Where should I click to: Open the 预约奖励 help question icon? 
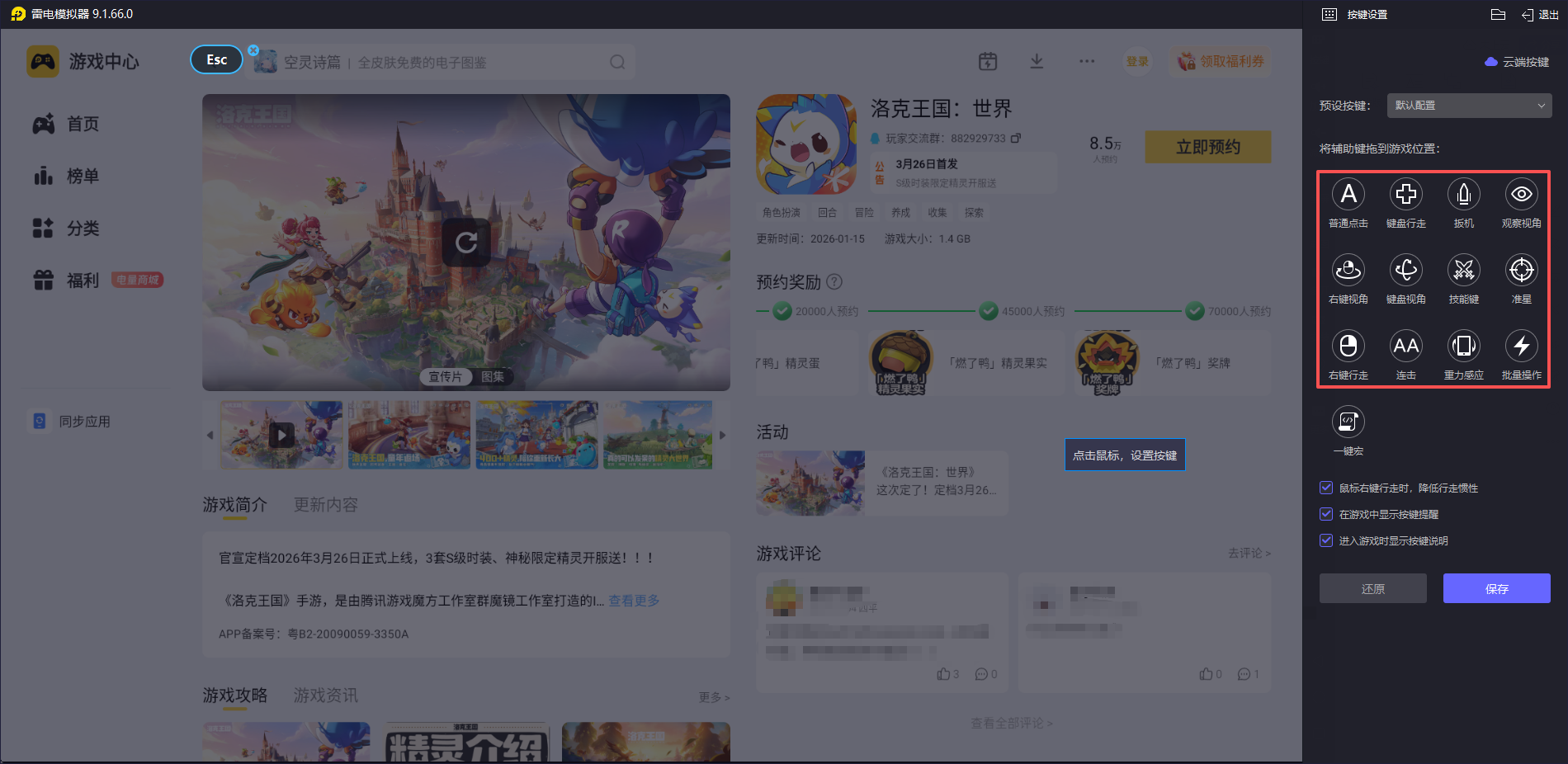834,281
